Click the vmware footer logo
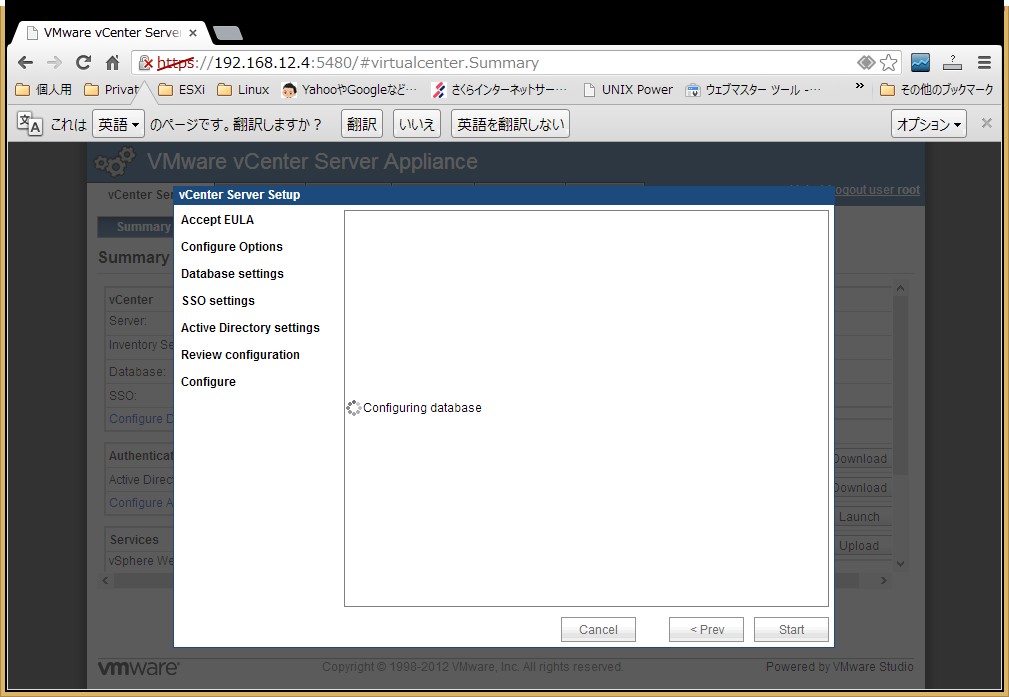 138,667
